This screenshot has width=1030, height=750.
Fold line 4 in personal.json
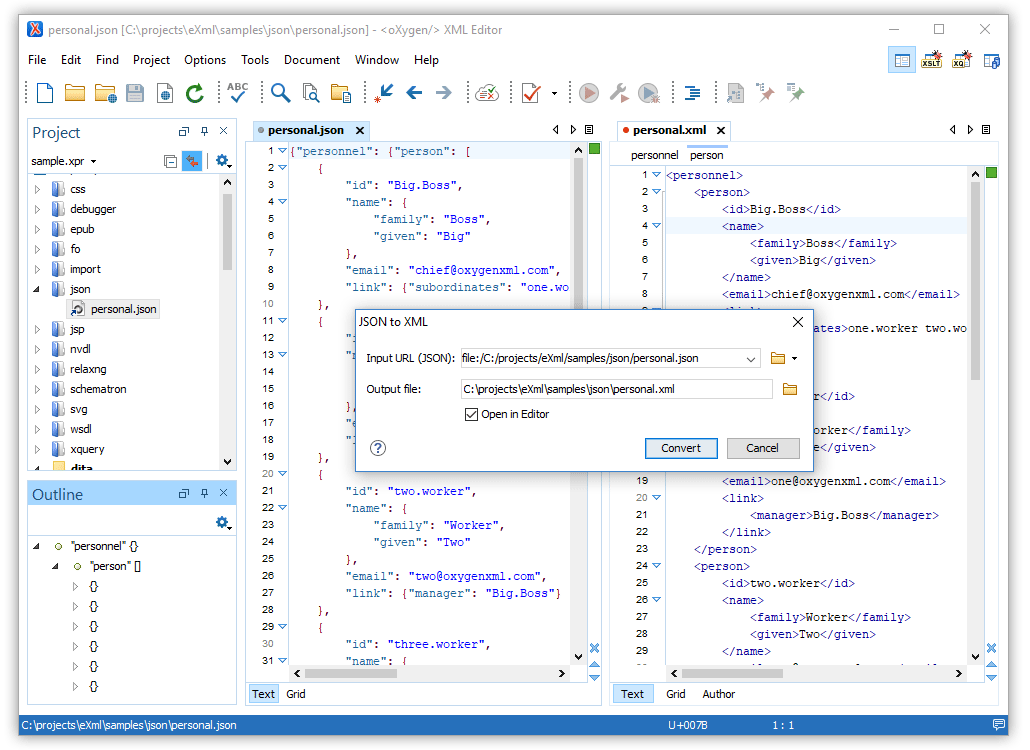click(x=282, y=202)
